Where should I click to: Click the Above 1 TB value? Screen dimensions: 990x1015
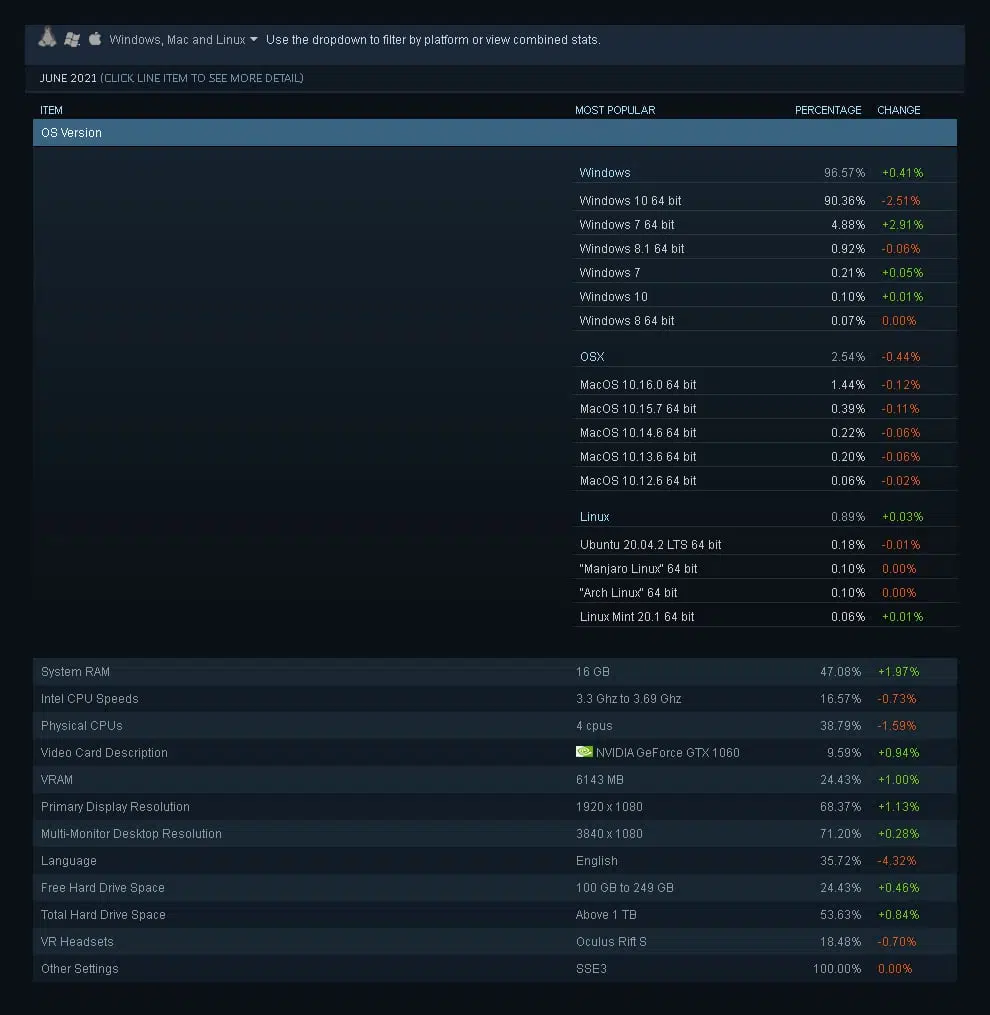pyautogui.click(x=606, y=915)
